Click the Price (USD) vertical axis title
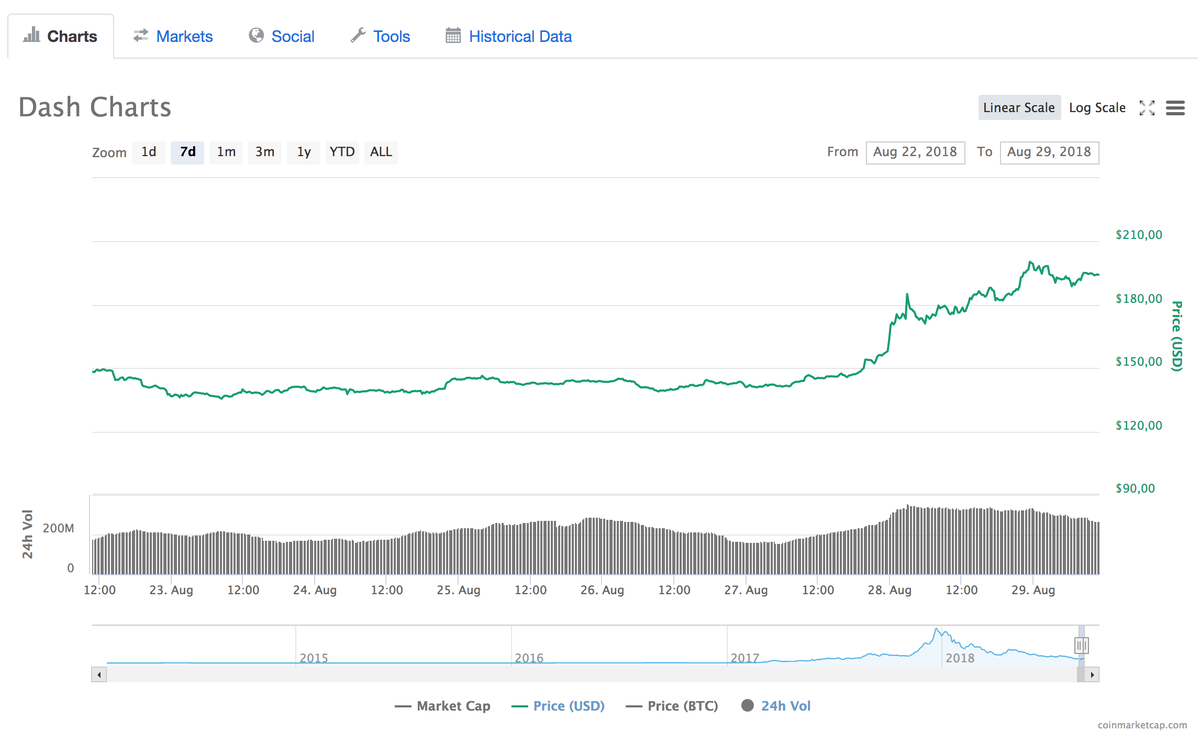This screenshot has width=1200, height=742. click(1177, 336)
